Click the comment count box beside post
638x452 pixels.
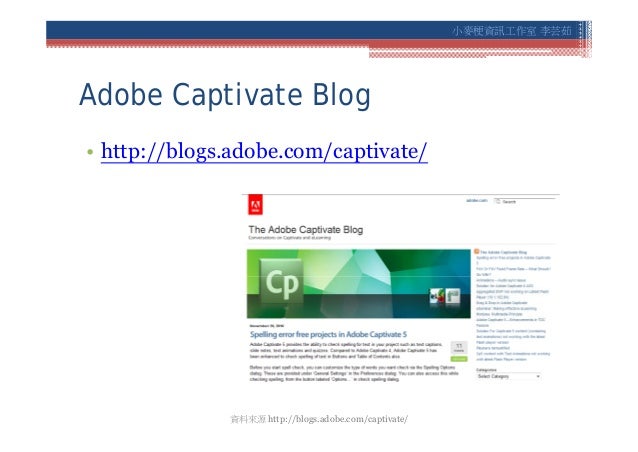point(459,348)
